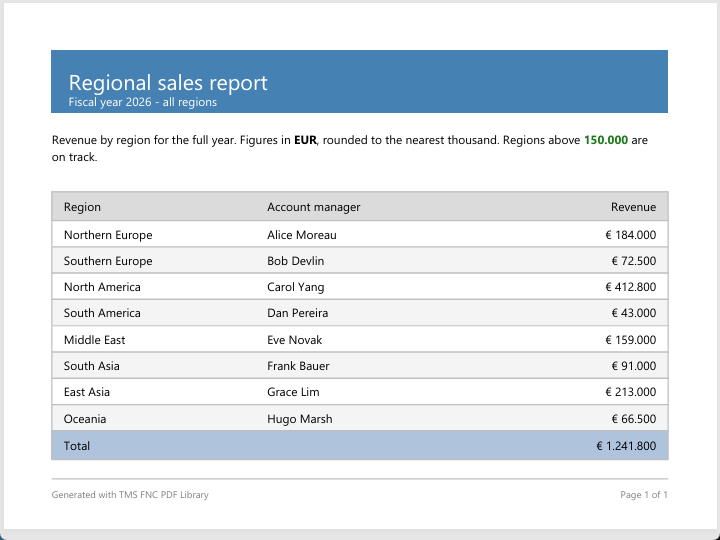
Task: Click the '€ 1.241.800' total value
Action: [626, 446]
